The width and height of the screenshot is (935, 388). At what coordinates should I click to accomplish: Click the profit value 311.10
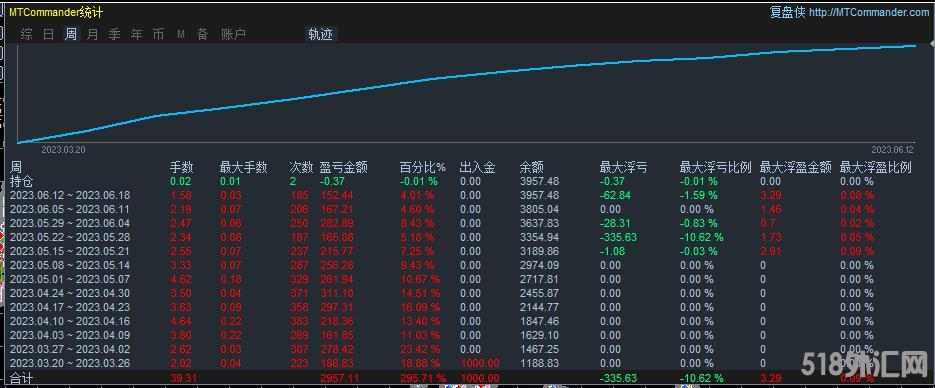(x=337, y=293)
